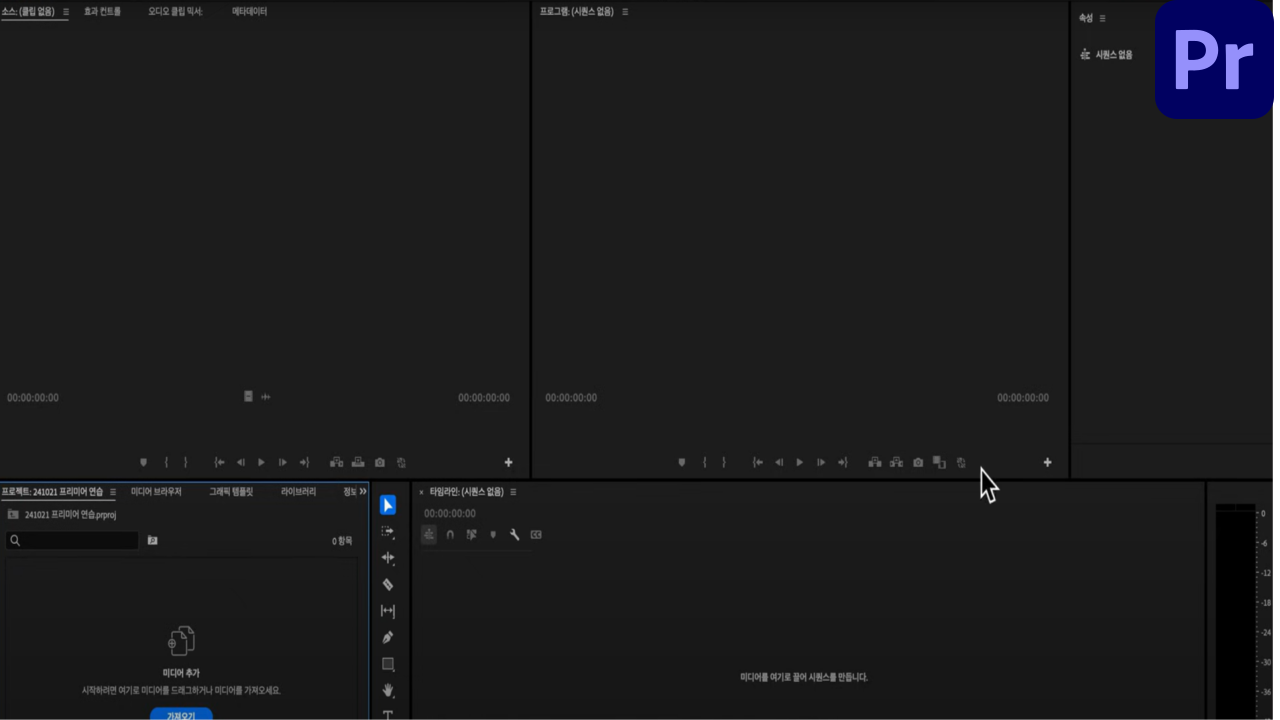Add marker in Source monitor
Image resolution: width=1280 pixels, height=720 pixels.
[x=143, y=462]
